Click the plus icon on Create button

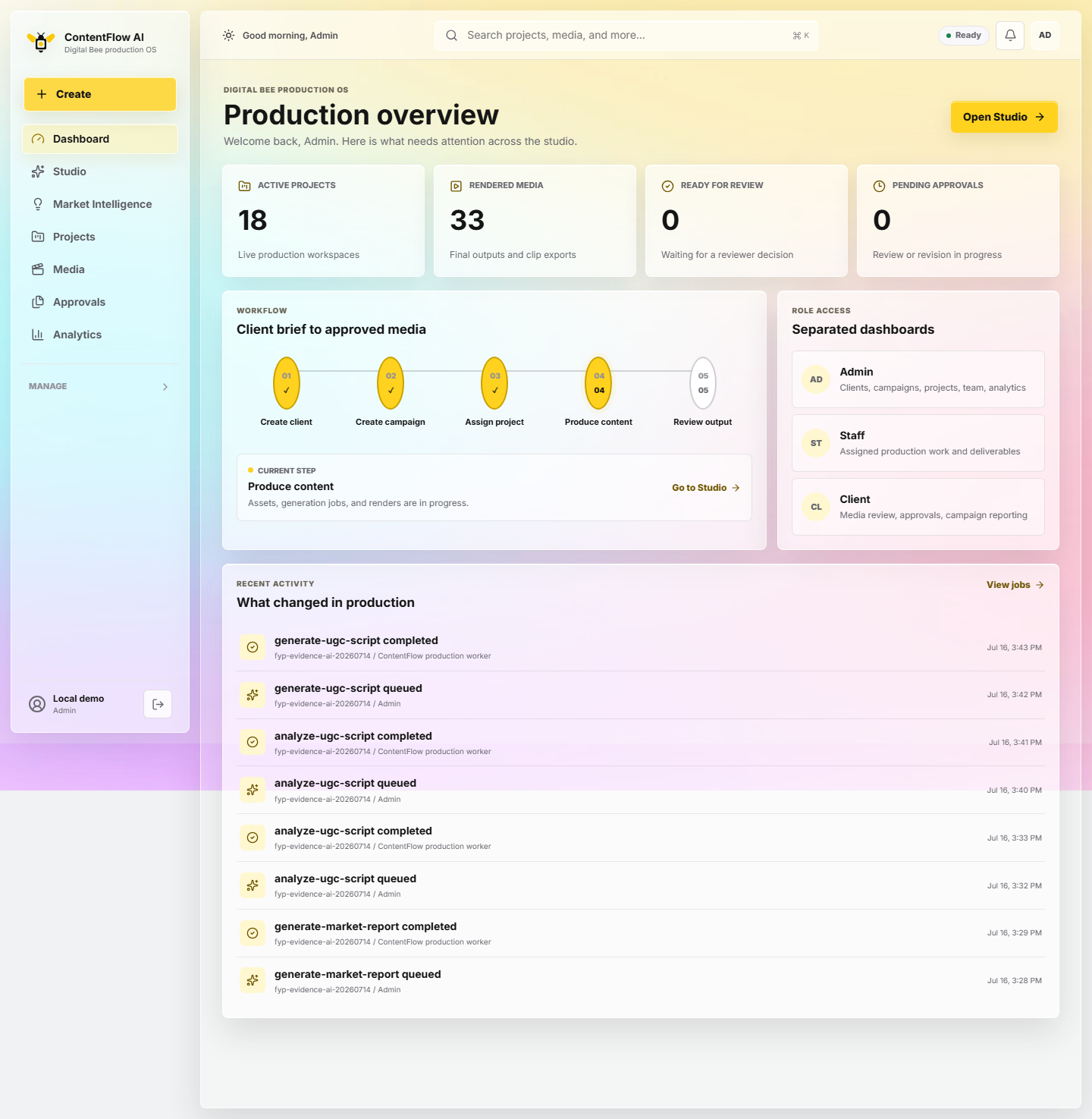point(42,94)
